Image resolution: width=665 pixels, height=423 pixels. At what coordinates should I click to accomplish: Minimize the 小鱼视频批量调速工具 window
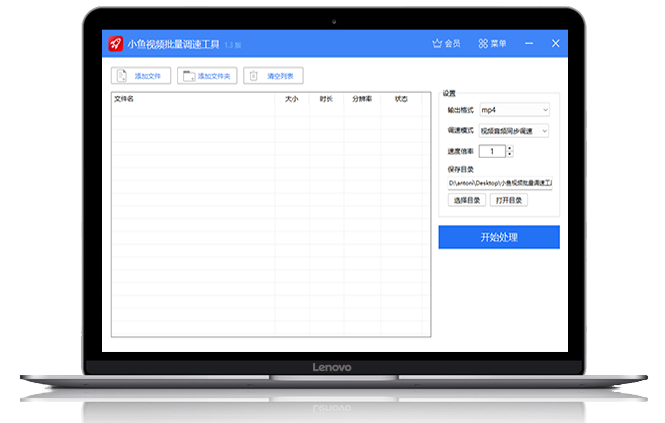(529, 43)
